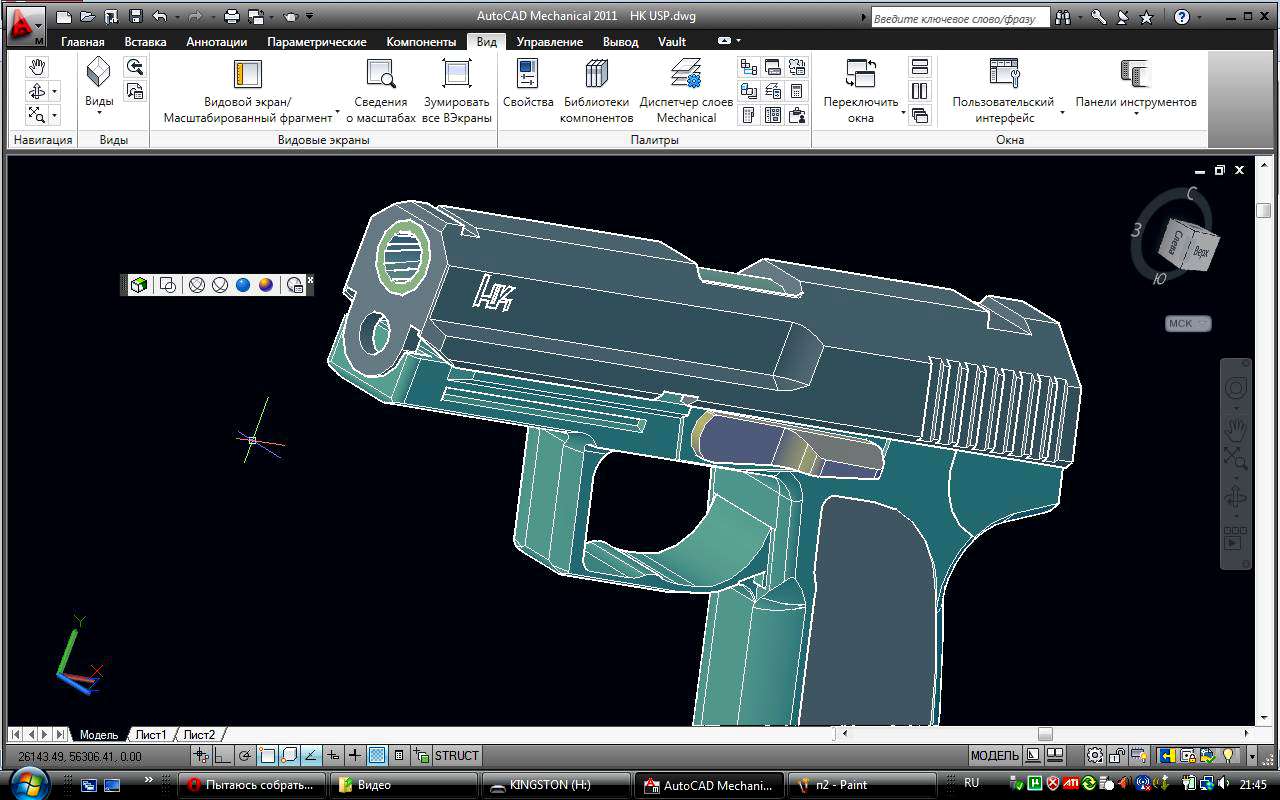This screenshot has height=800, width=1280.
Task: Expand Пользовательский интерфейс dropdown arrow
Action: click(x=1062, y=112)
